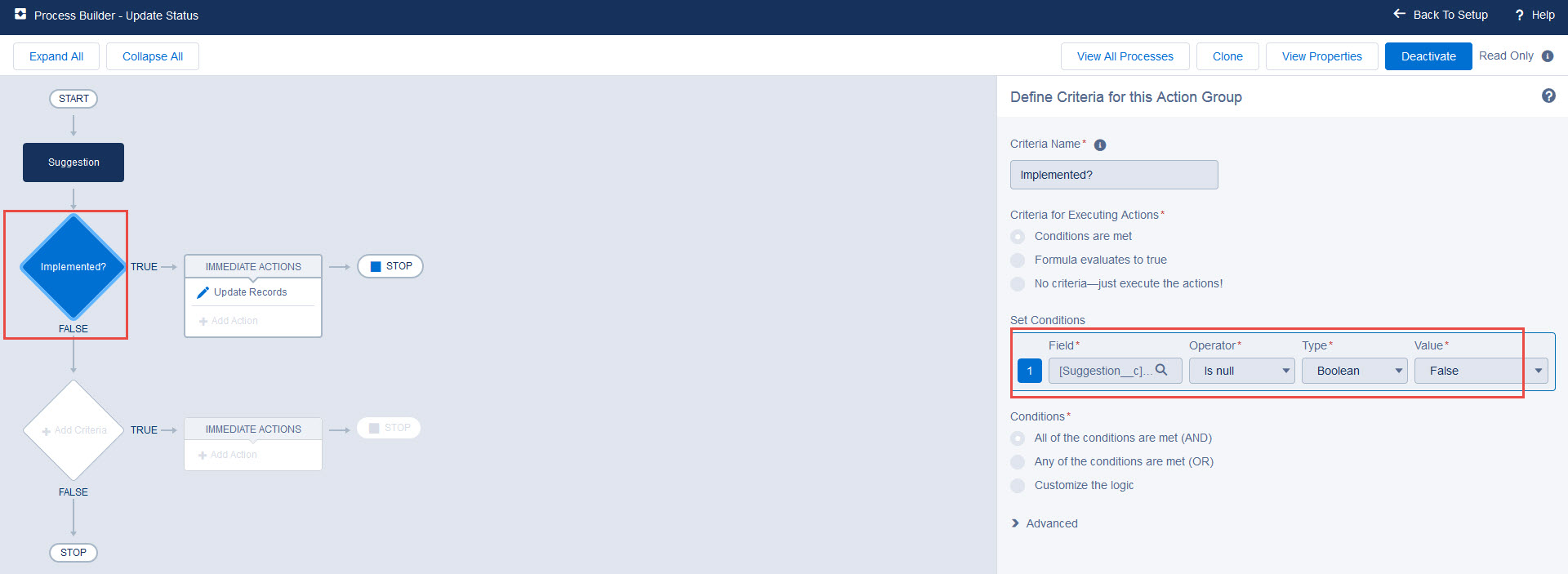The height and width of the screenshot is (574, 1568).
Task: Click the Help question mark icon
Action: pos(1519,15)
